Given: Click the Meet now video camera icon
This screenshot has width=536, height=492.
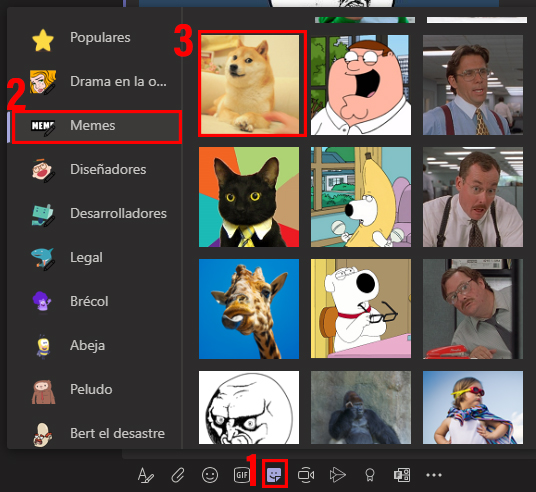Looking at the screenshot, I should [306, 475].
